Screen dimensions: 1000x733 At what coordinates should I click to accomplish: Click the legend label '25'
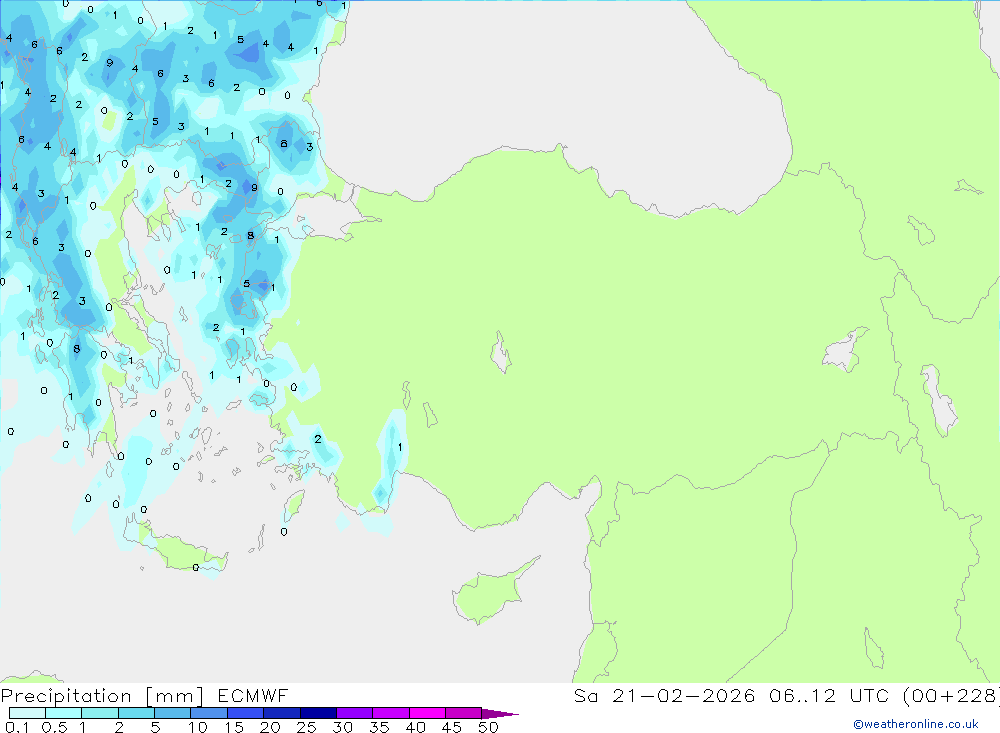click(306, 727)
